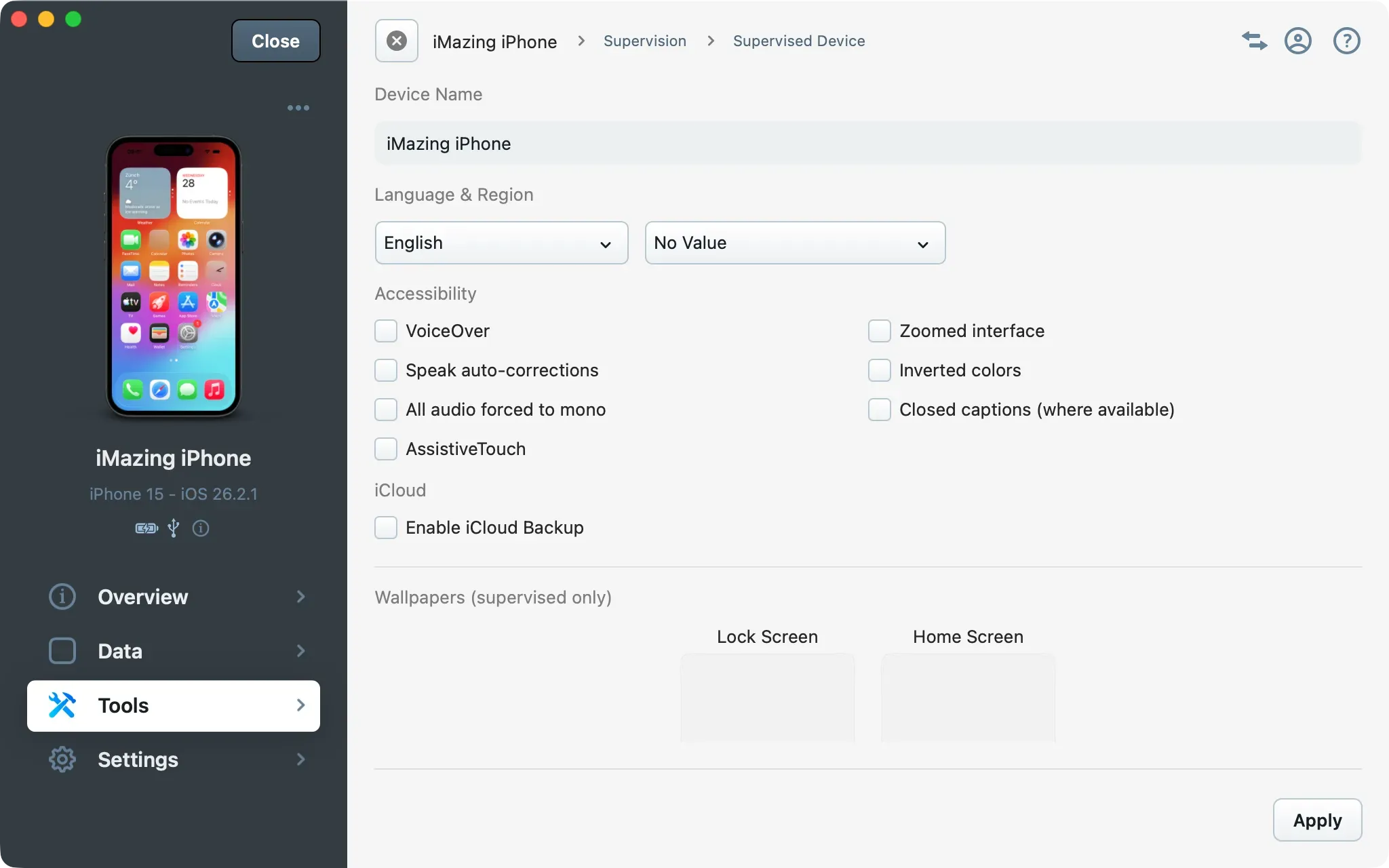This screenshot has height=868, width=1389.
Task: Enable the VoiceOver accessibility option
Action: [385, 331]
